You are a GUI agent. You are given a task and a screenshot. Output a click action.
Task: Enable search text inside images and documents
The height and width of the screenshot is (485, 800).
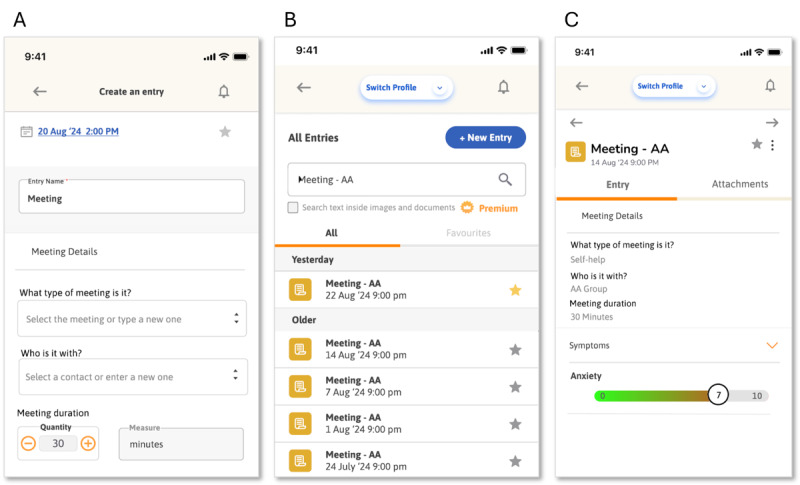click(293, 208)
